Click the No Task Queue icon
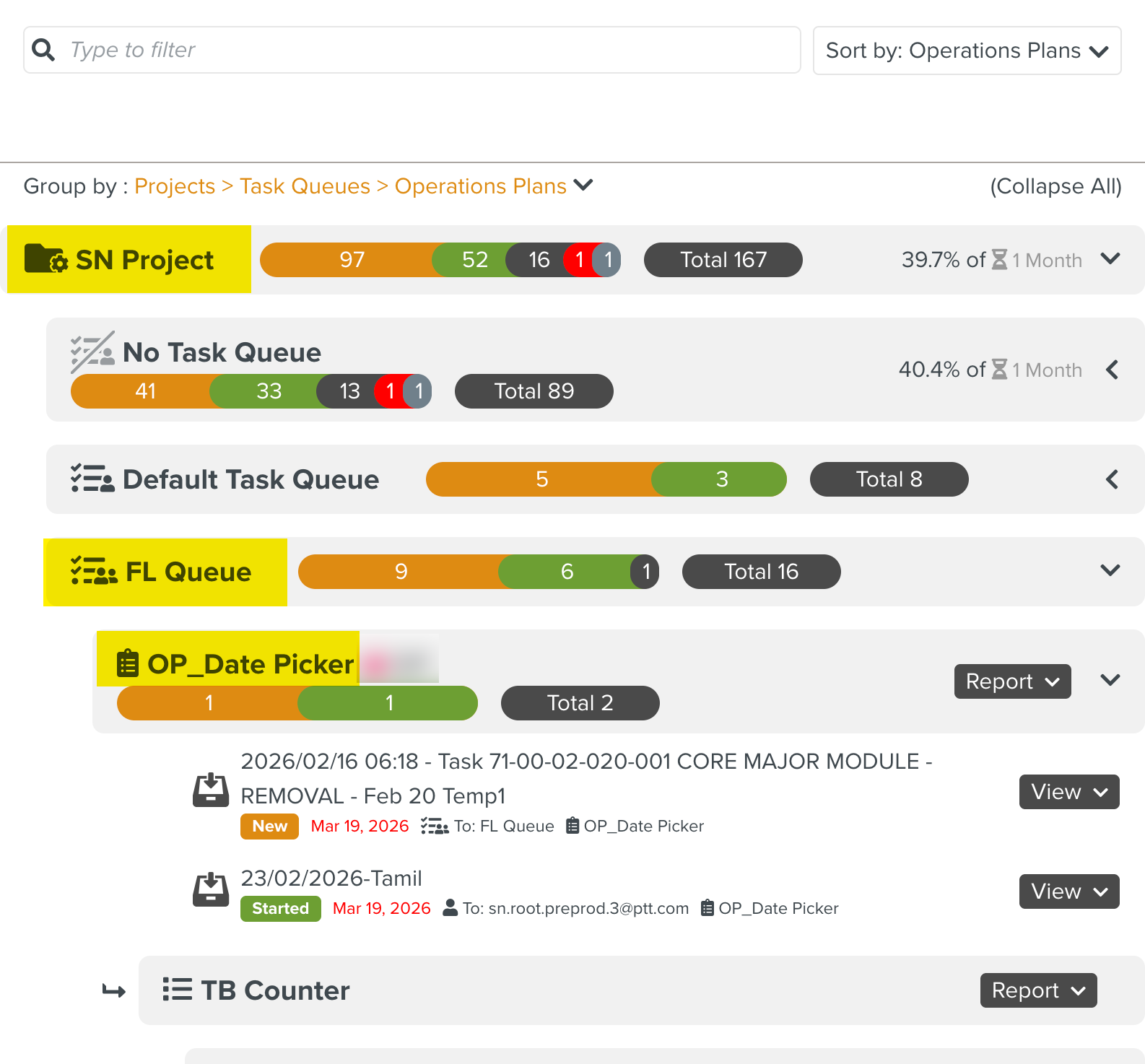The width and height of the screenshot is (1145, 1064). click(92, 352)
